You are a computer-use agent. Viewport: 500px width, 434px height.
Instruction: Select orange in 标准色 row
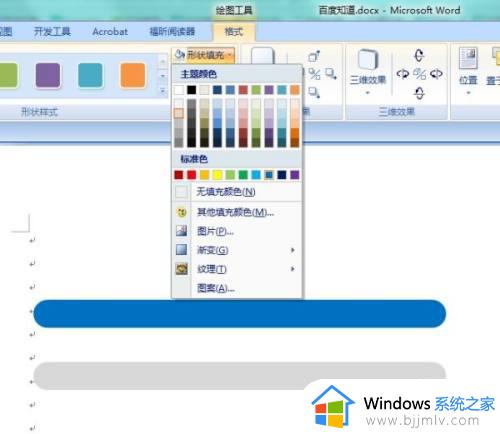pos(204,175)
